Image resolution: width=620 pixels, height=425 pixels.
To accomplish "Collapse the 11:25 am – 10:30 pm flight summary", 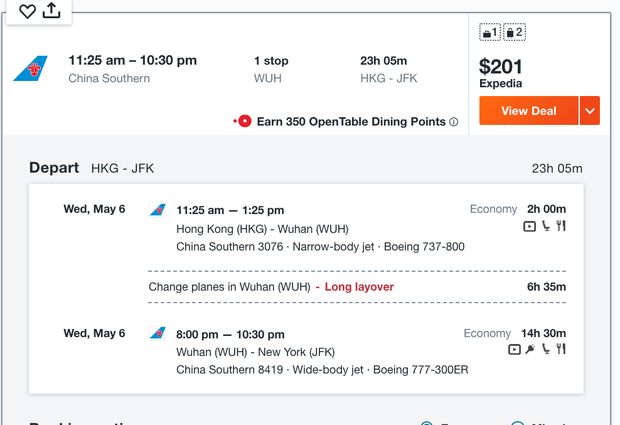I will click(240, 69).
